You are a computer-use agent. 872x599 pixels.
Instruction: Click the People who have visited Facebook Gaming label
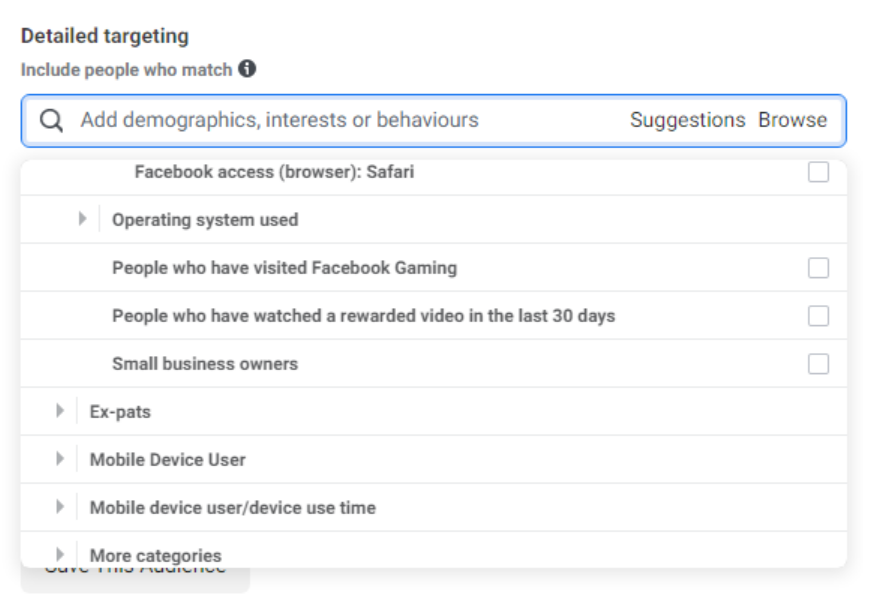pos(284,268)
